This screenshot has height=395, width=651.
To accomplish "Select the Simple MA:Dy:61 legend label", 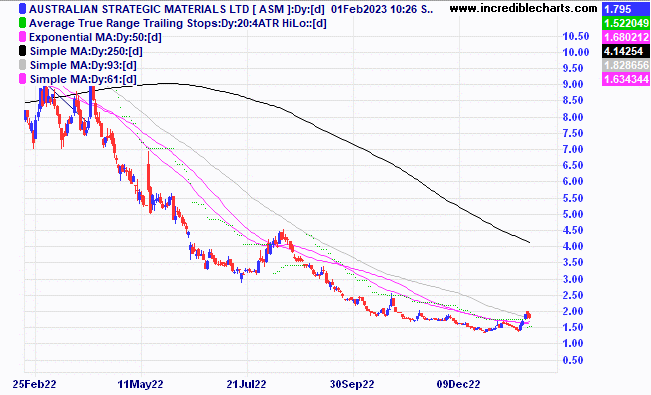I will coord(83,79).
